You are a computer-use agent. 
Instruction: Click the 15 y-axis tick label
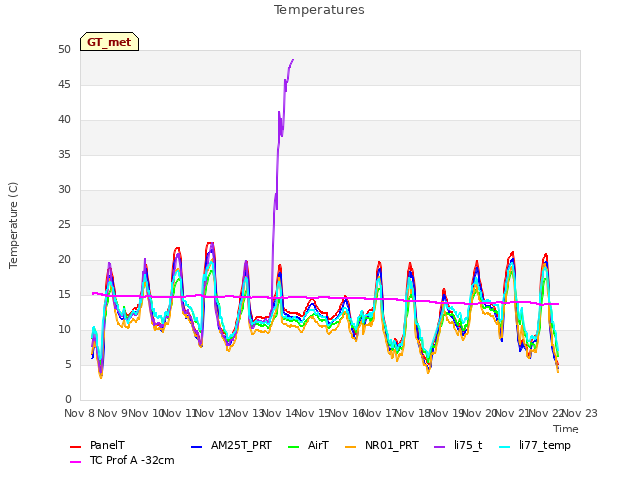point(64,295)
